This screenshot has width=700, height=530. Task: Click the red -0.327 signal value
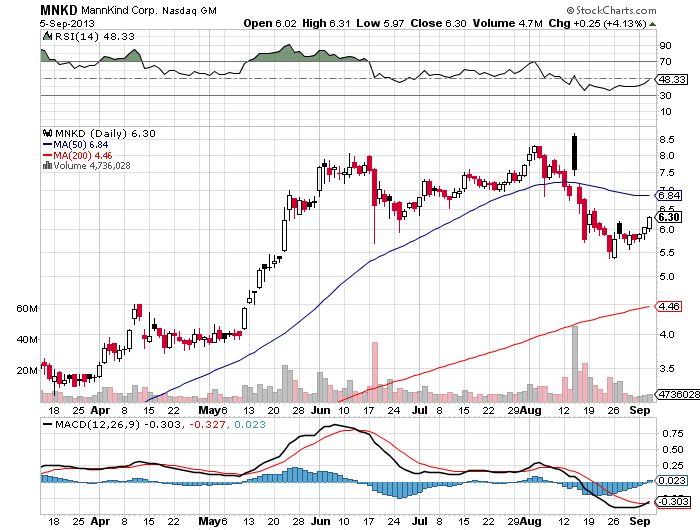click(x=207, y=424)
